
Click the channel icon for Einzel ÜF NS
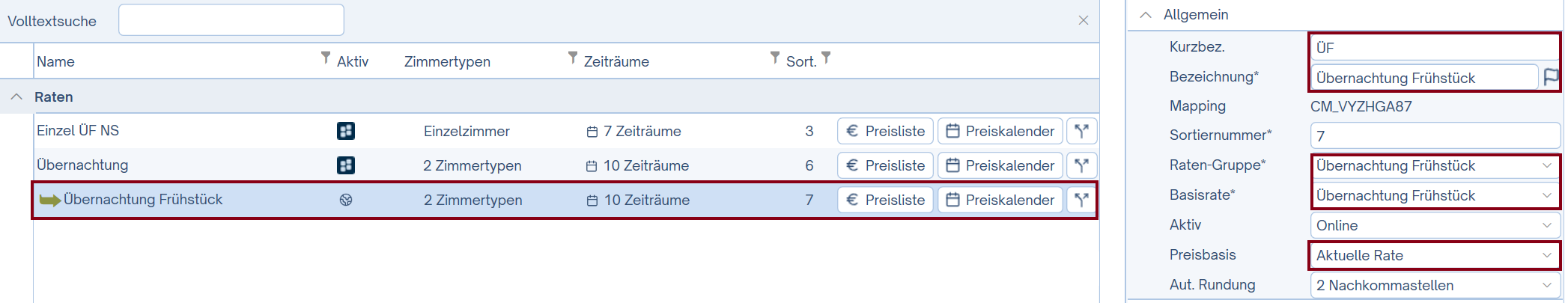click(345, 131)
